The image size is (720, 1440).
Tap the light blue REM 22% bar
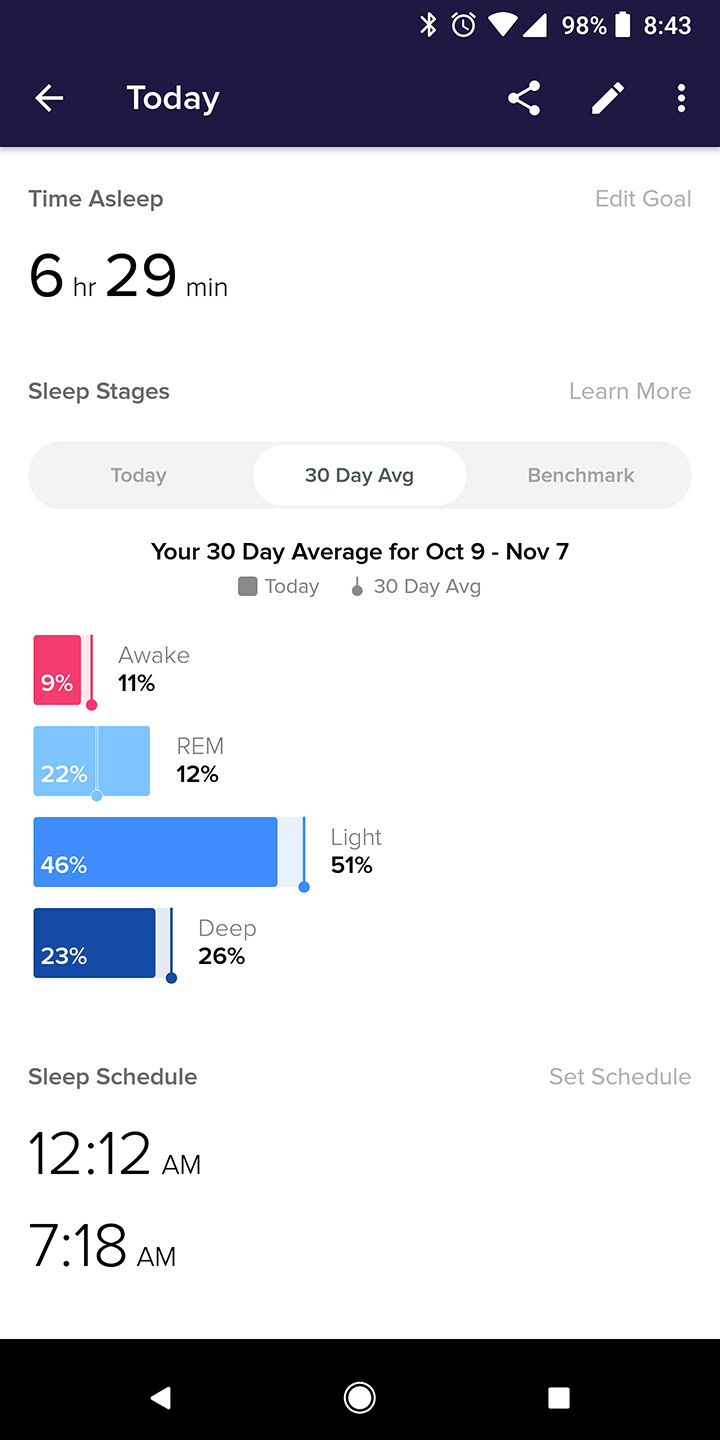[91, 761]
